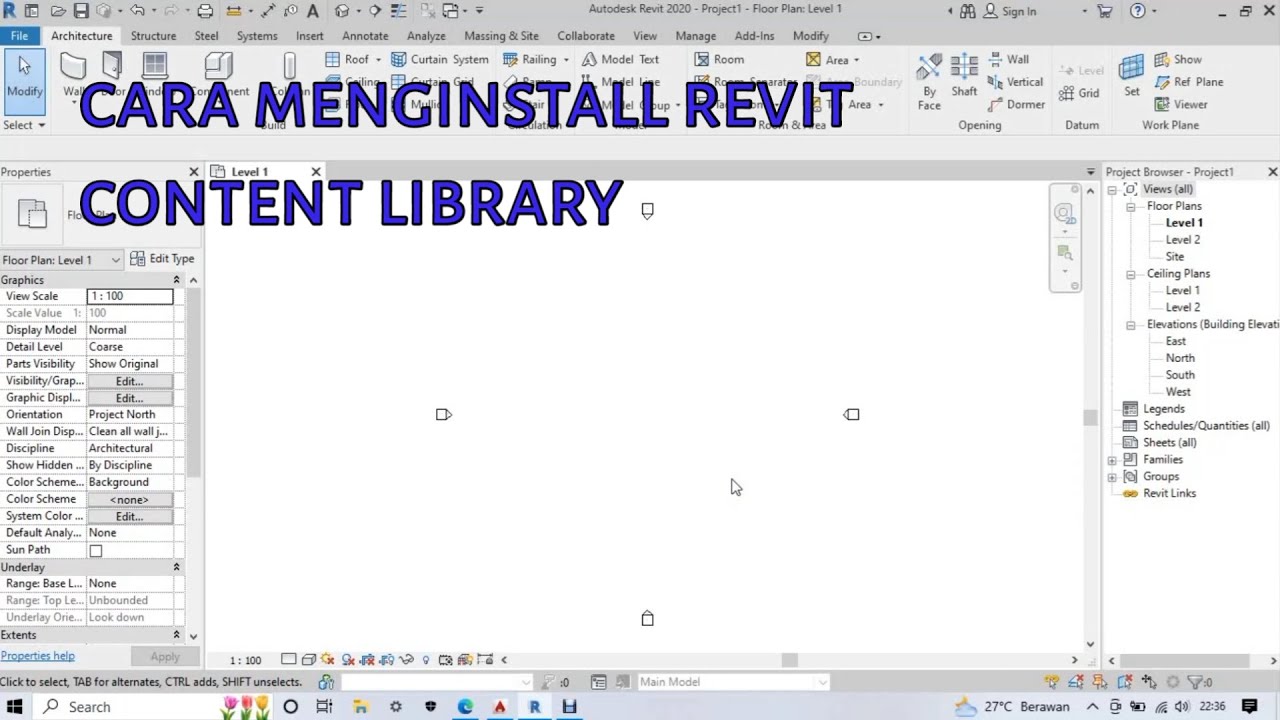Pick the Room tool
The image size is (1280, 720).
click(x=719, y=59)
